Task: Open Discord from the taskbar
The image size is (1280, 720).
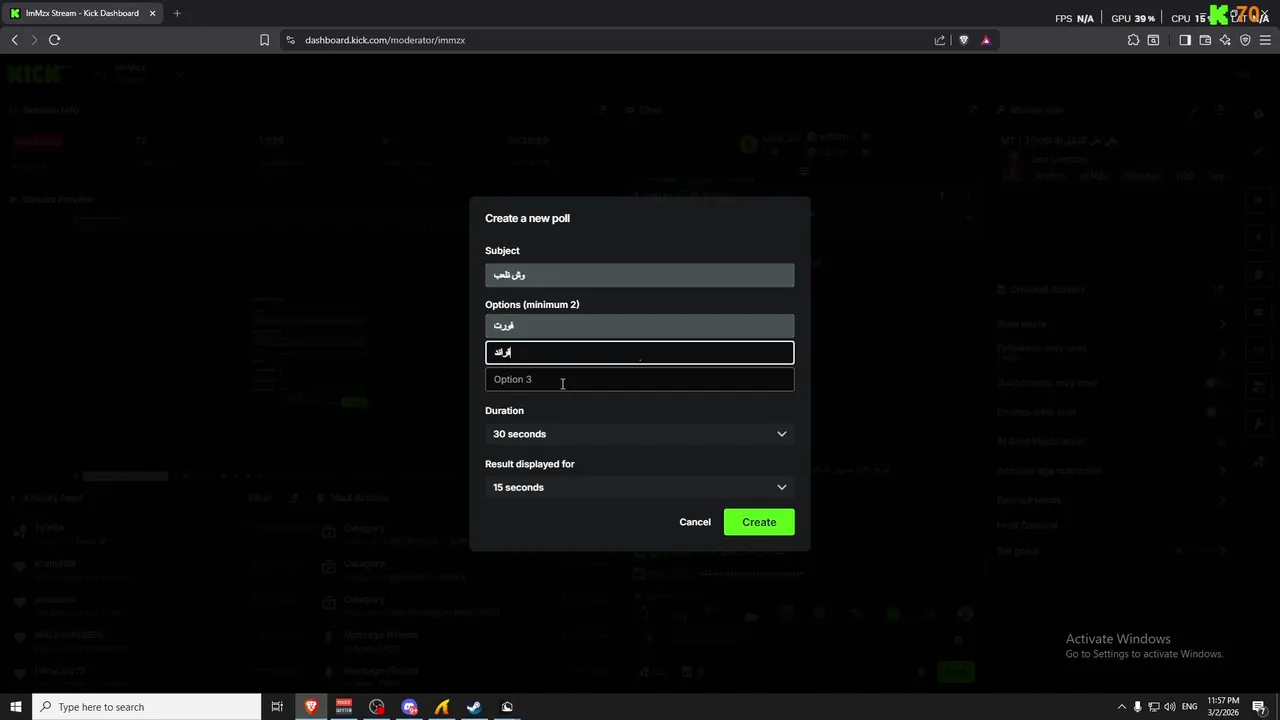Action: tap(409, 707)
